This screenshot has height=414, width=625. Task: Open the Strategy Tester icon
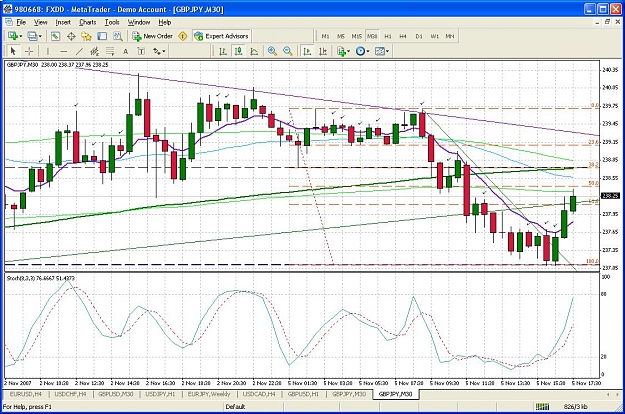118,36
